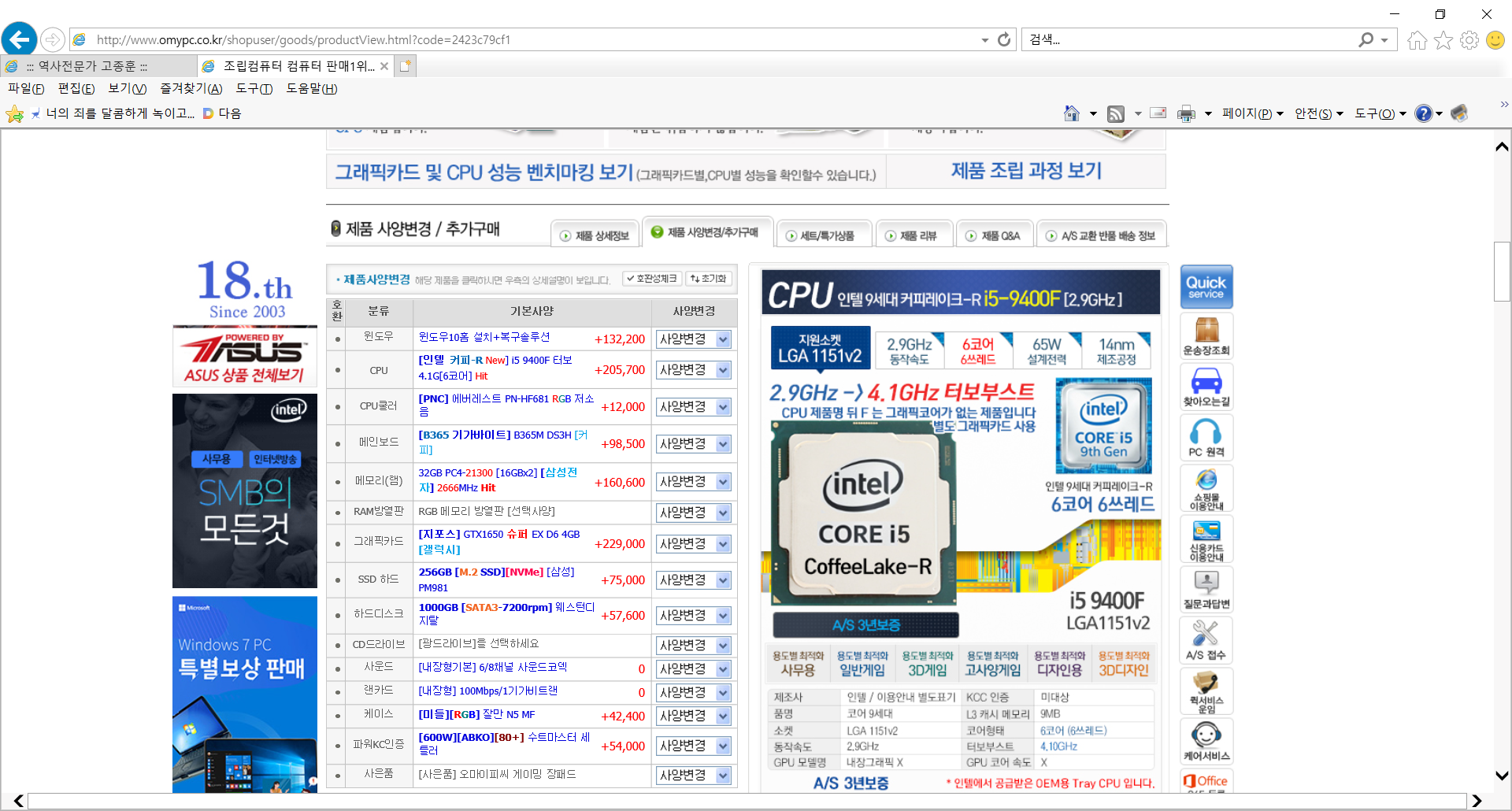This screenshot has height=811, width=1512.
Task: Select compatibility radio for 메인보드 row
Action: 338,444
